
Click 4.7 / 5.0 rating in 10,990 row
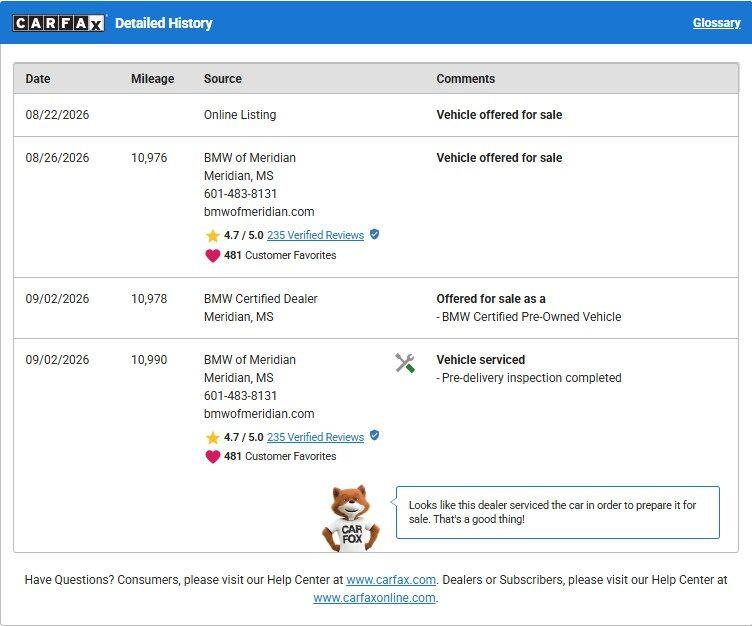click(x=244, y=437)
